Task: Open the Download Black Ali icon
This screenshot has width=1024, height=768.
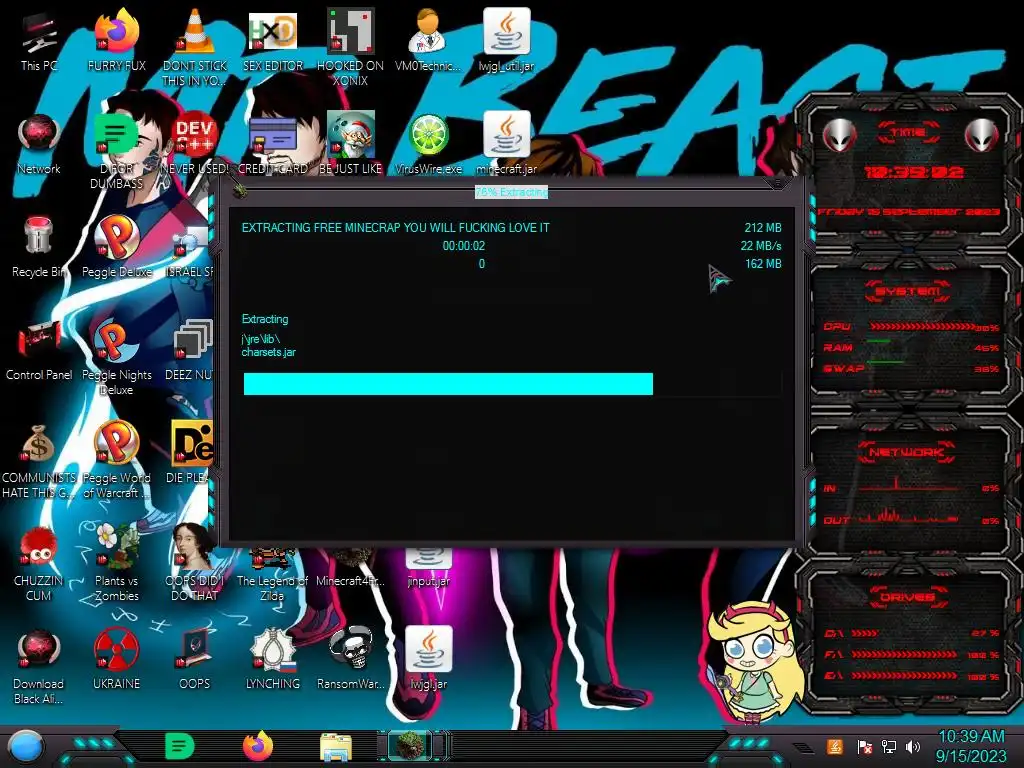Action: (39, 667)
